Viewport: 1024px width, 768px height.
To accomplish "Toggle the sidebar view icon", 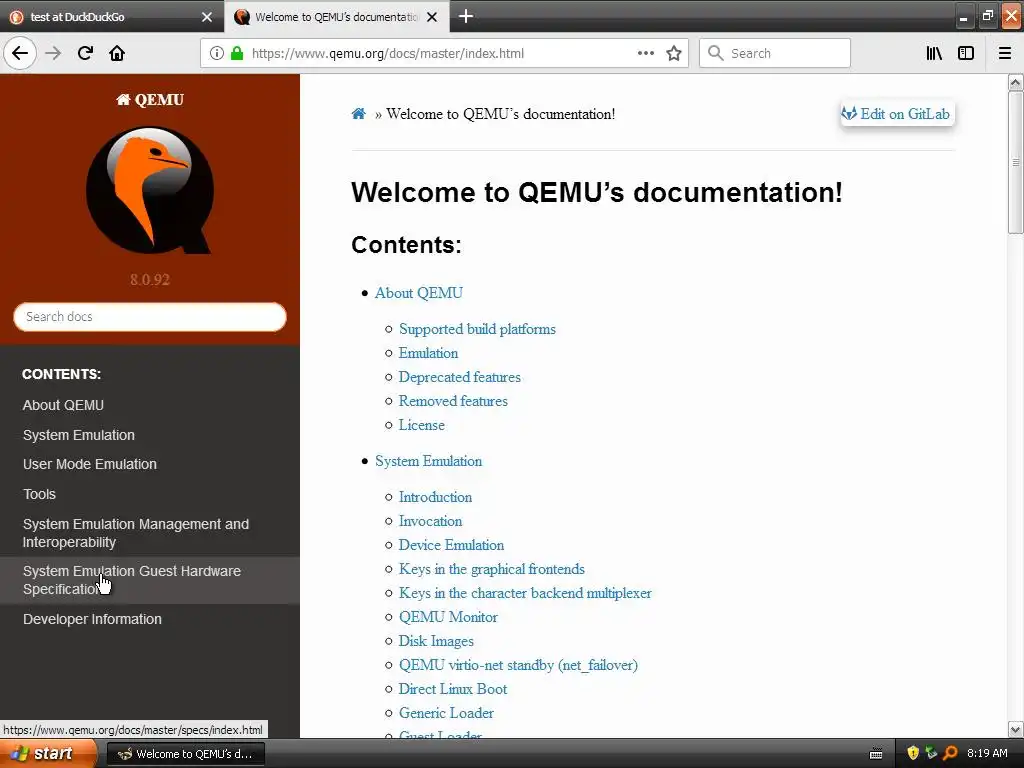I will tap(966, 53).
